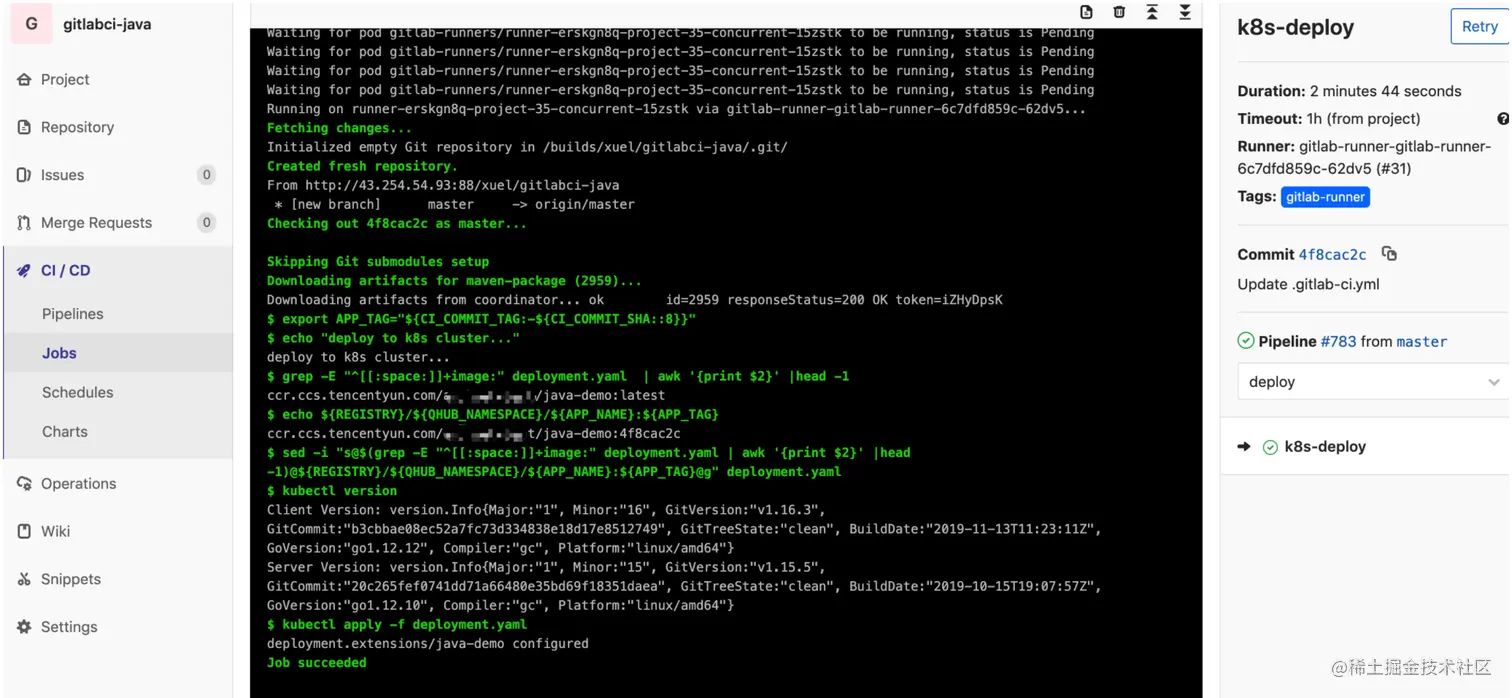Image resolution: width=1512 pixels, height=698 pixels.
Task: Click 'Checking out 4f8cac2c as master...' line
Action: tap(397, 224)
